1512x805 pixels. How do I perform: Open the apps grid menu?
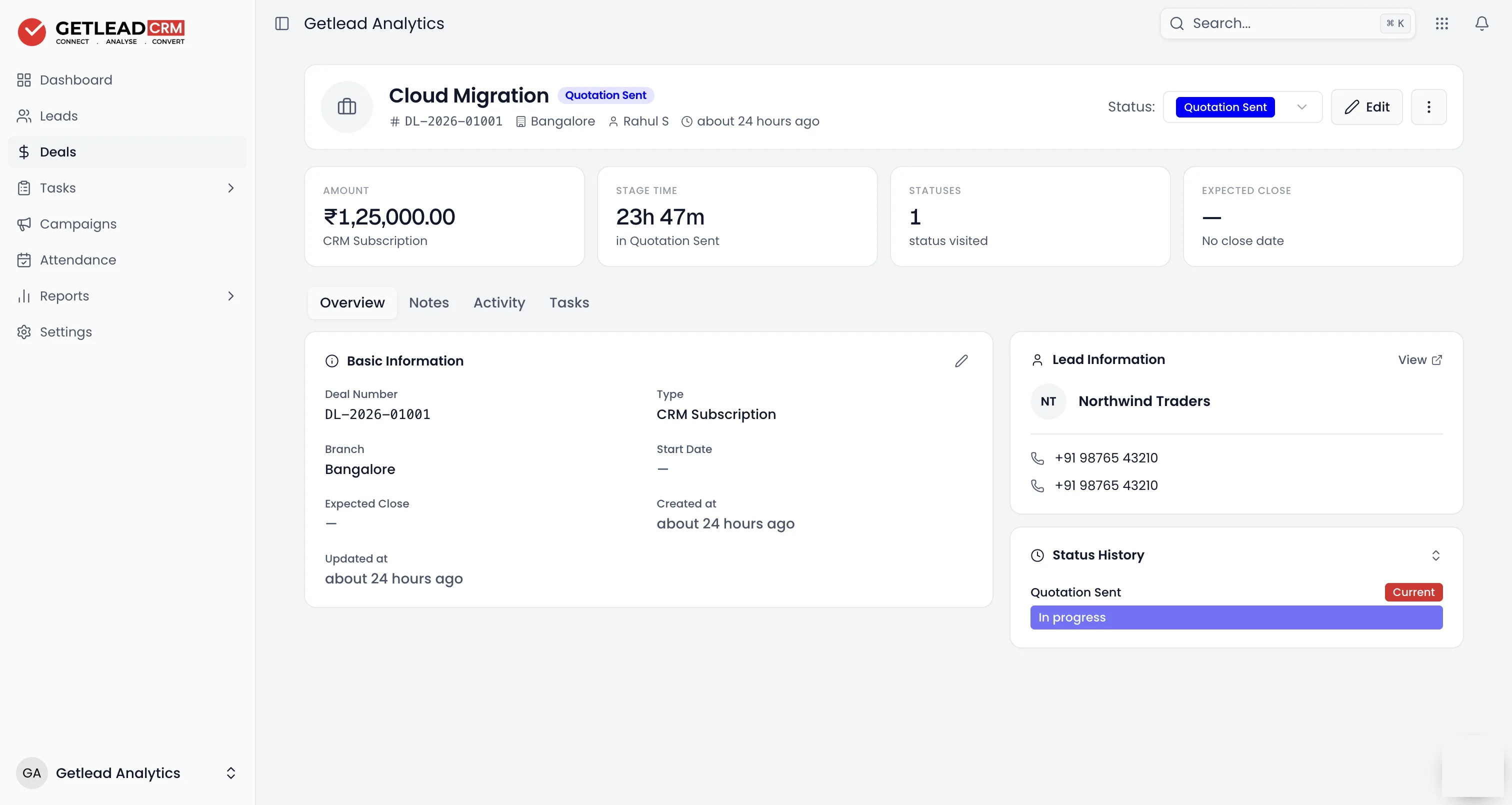coord(1441,23)
